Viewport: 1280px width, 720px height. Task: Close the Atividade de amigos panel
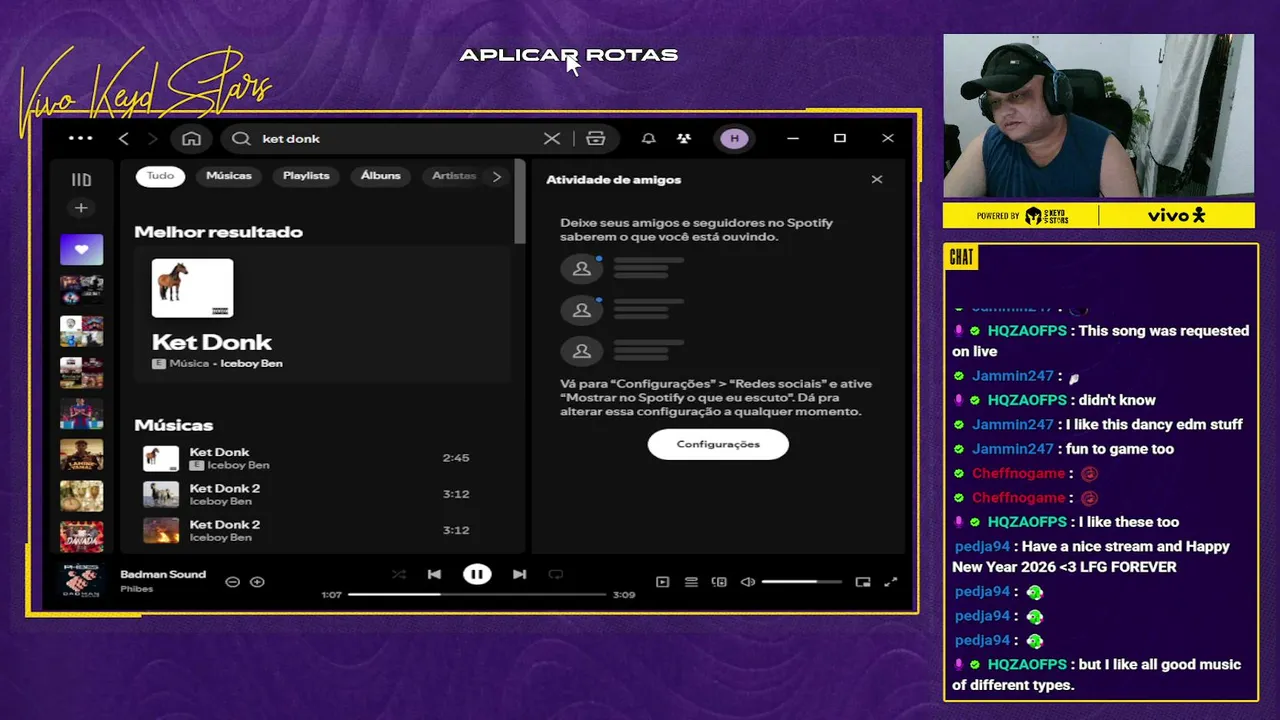(x=877, y=179)
